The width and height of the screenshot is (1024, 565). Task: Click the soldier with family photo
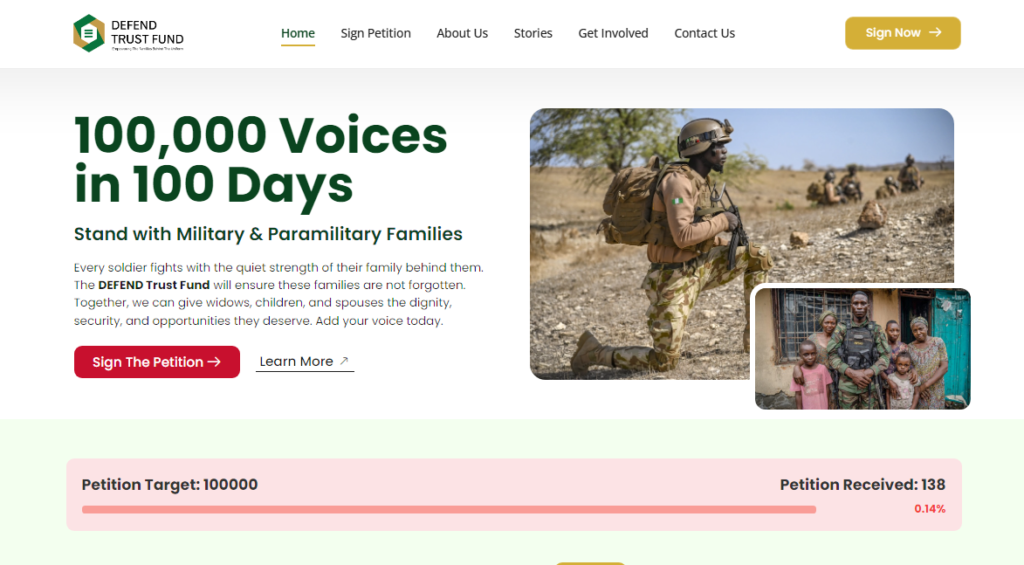(x=863, y=349)
